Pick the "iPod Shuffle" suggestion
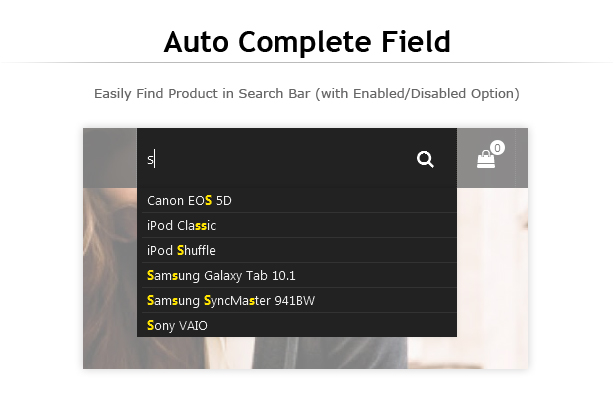 coord(181,250)
